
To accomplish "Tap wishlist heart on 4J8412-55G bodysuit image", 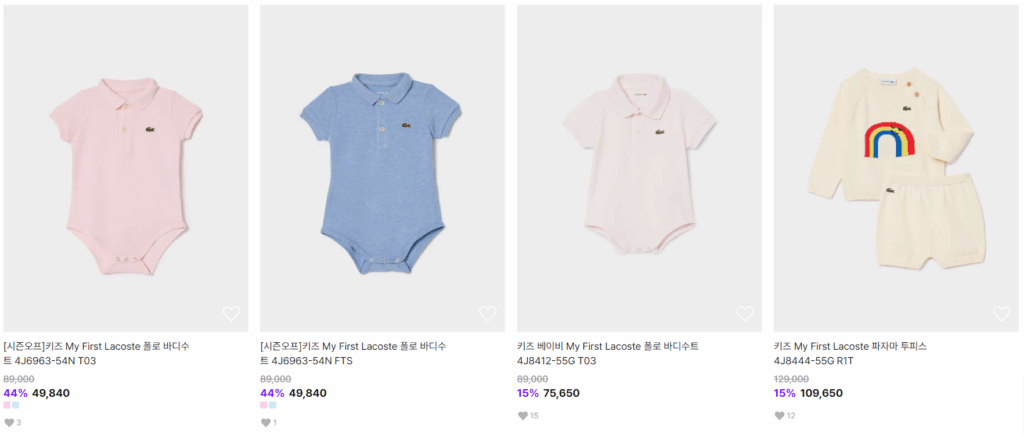I will click(x=745, y=314).
